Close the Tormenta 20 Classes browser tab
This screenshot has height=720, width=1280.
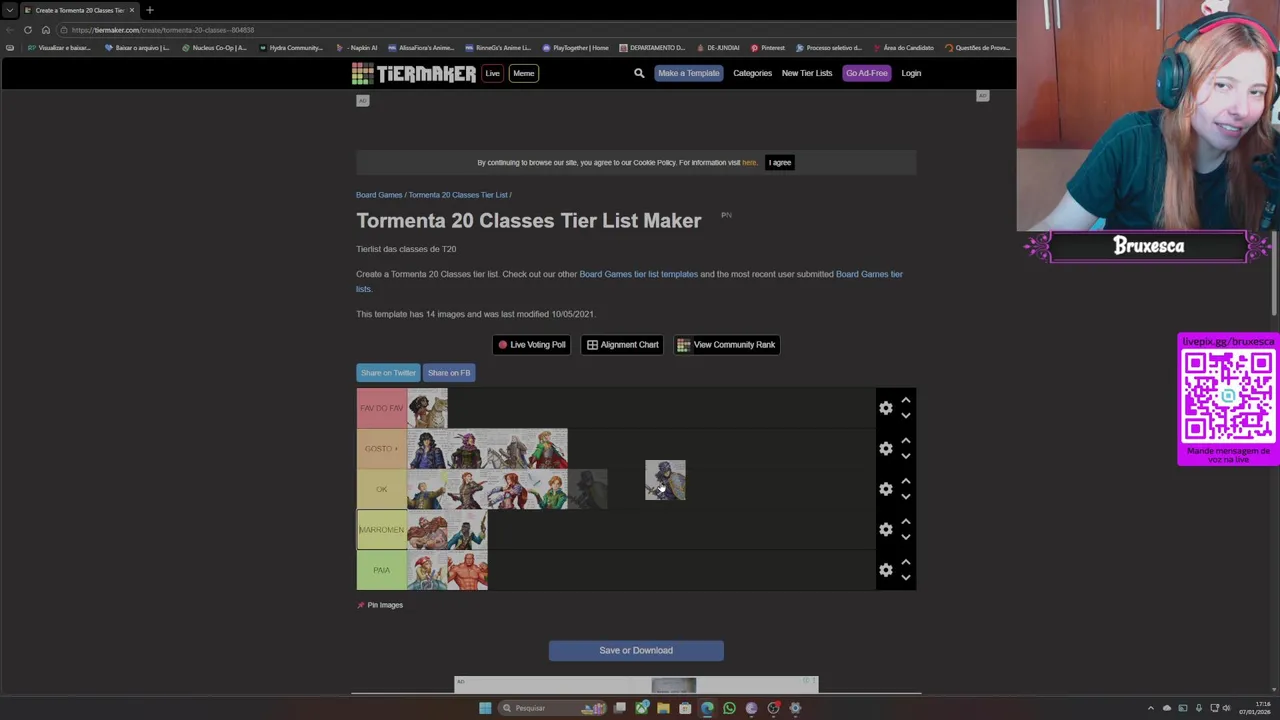[x=131, y=10]
